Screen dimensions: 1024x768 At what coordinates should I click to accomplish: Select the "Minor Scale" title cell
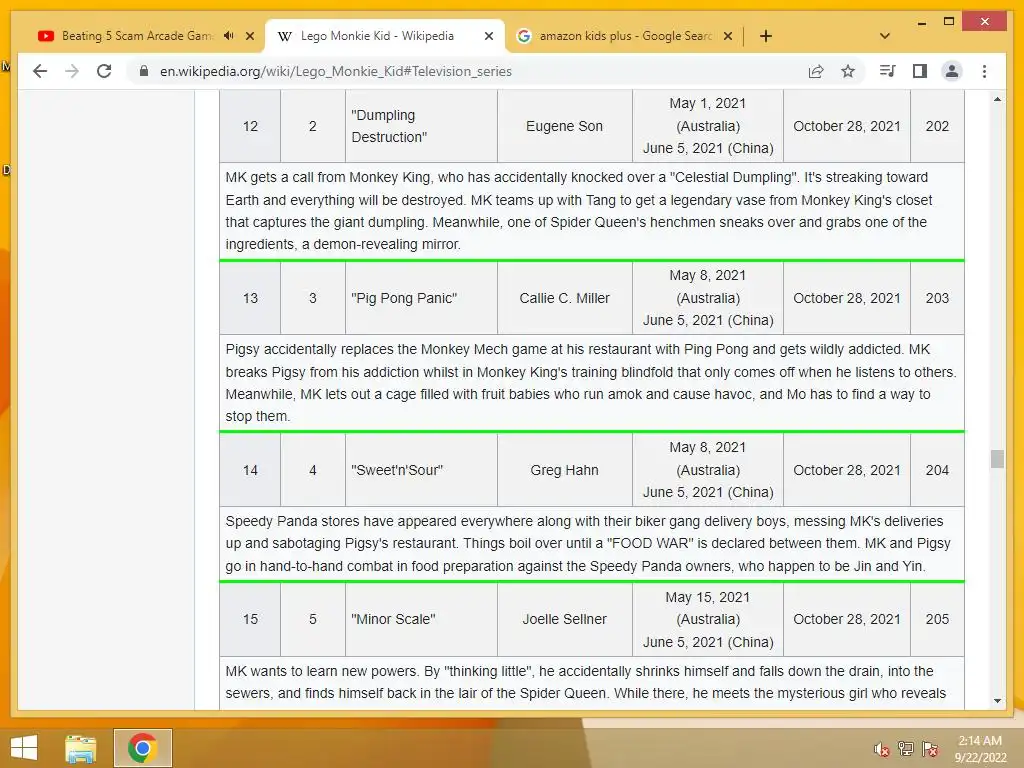[x=421, y=619]
